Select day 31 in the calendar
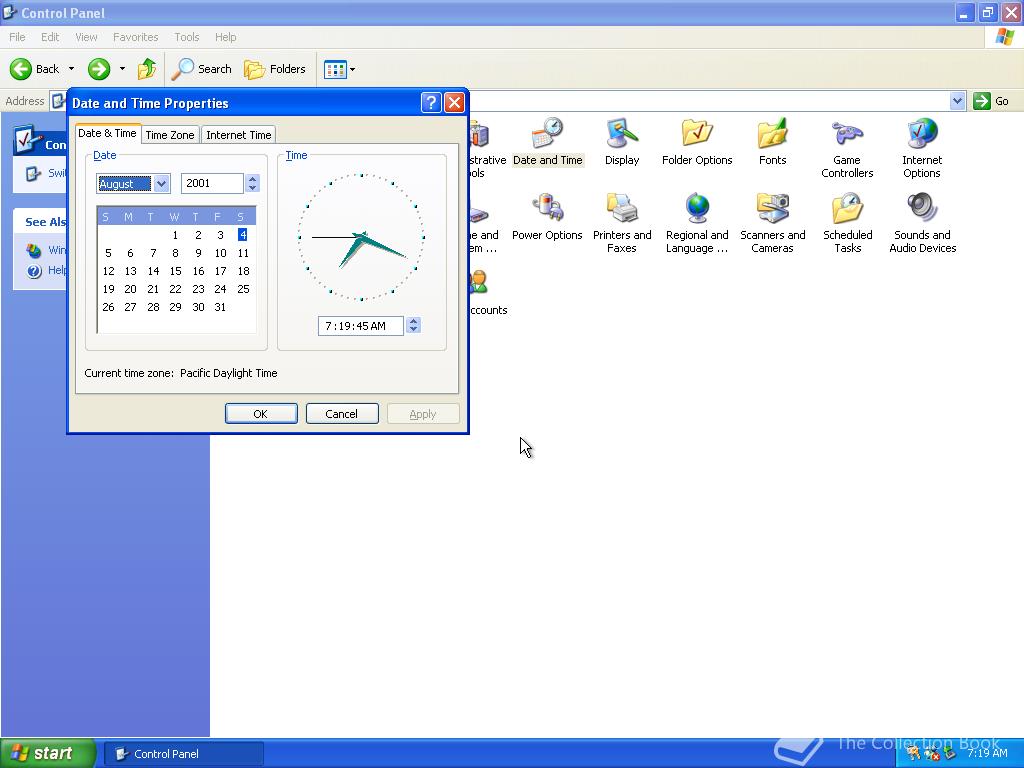 click(x=220, y=307)
